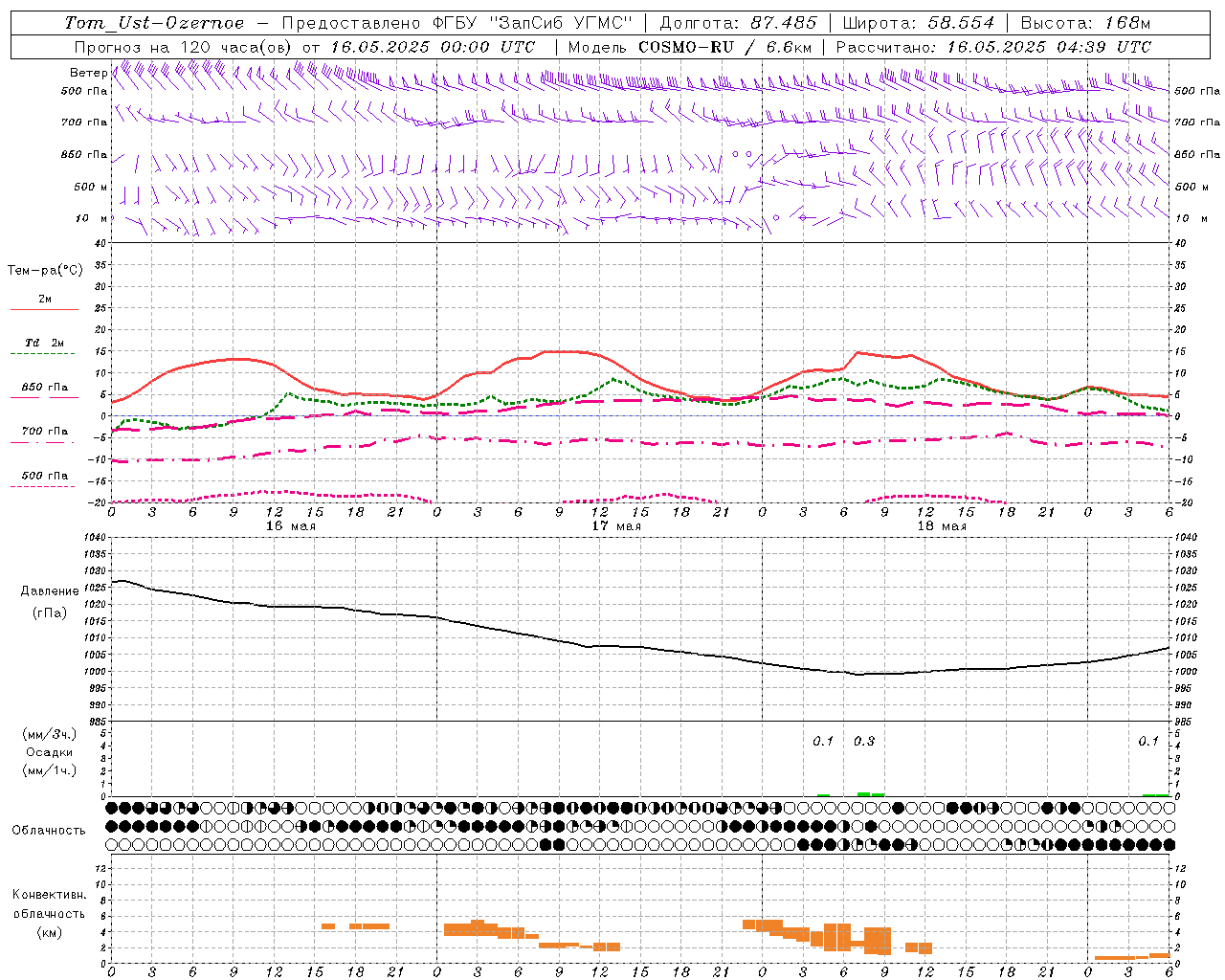
Task: Click the 'Облачность' cloud cover label
Action: coord(49,830)
